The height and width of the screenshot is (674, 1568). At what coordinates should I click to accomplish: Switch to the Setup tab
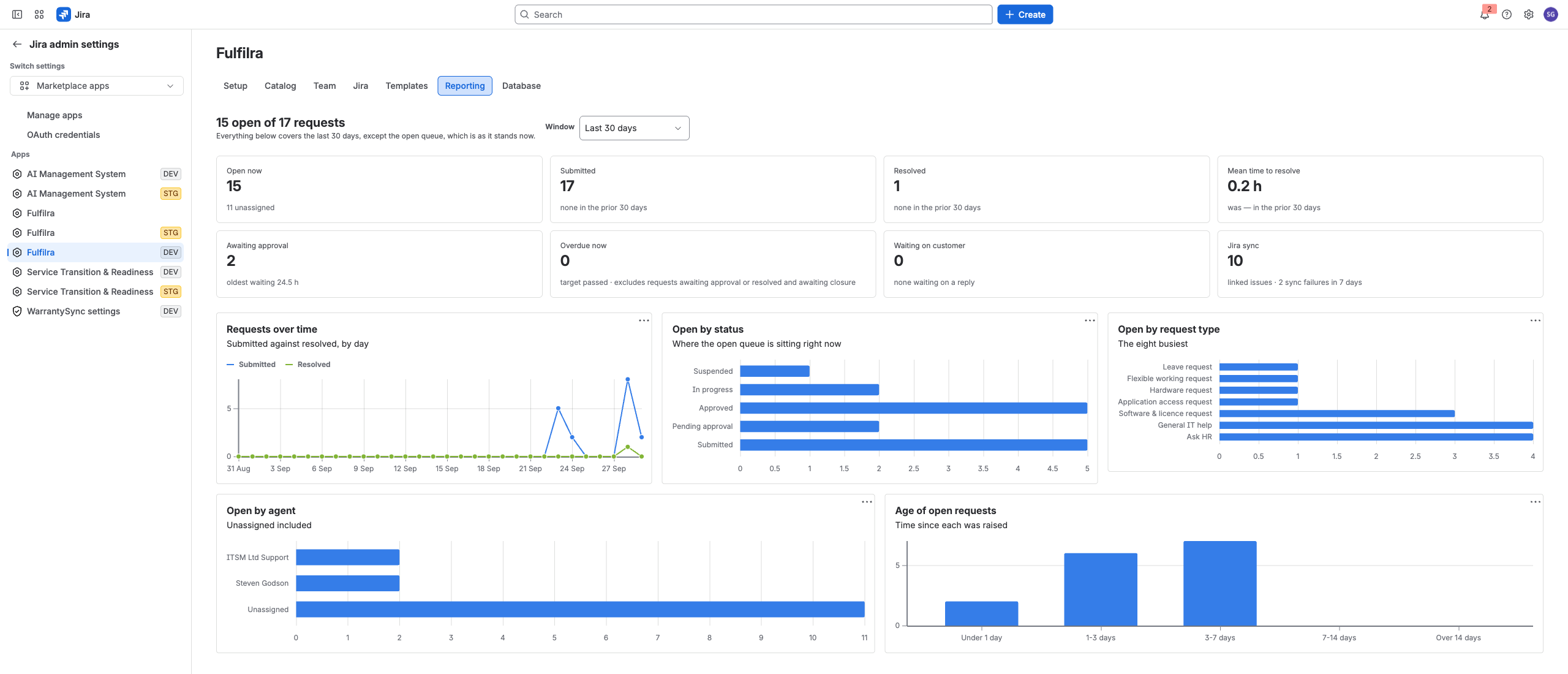pos(235,86)
